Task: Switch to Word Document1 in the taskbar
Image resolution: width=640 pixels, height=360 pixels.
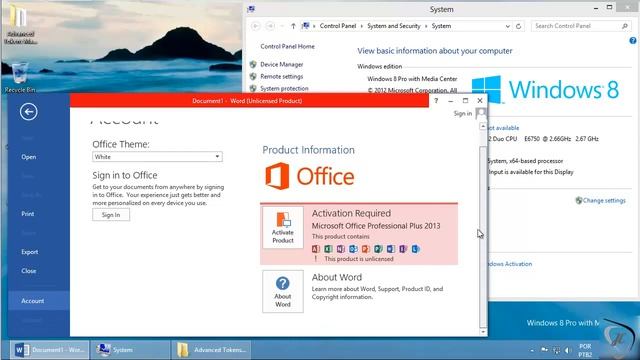Action: (x=49, y=350)
